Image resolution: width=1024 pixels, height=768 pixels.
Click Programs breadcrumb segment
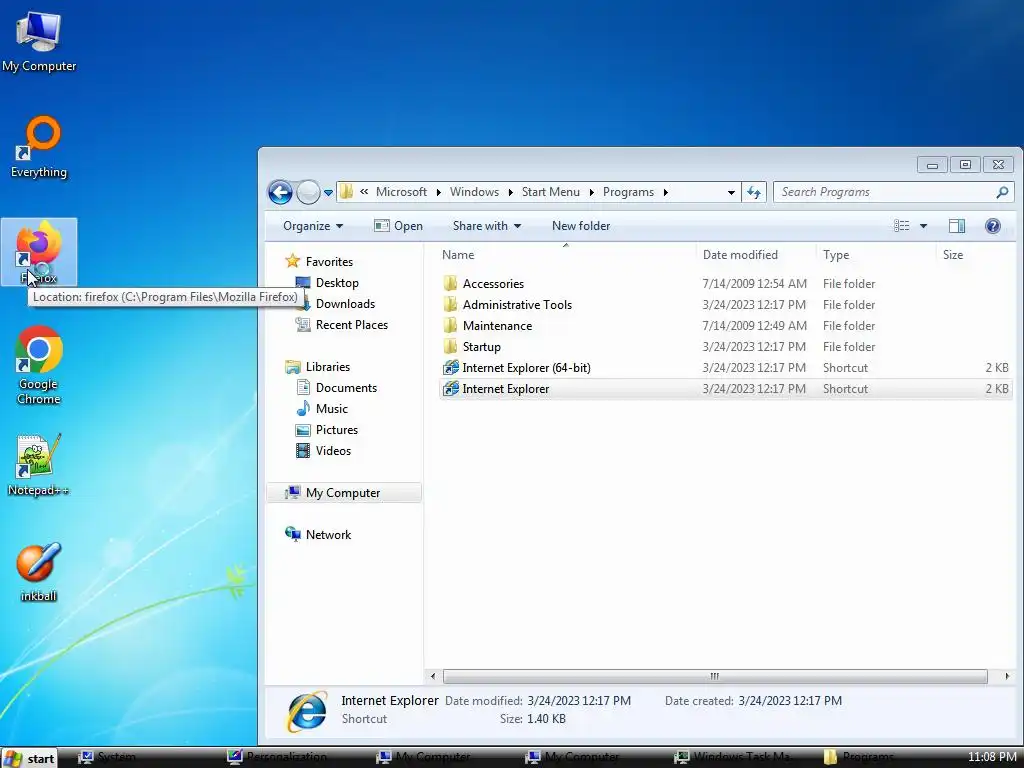click(628, 192)
